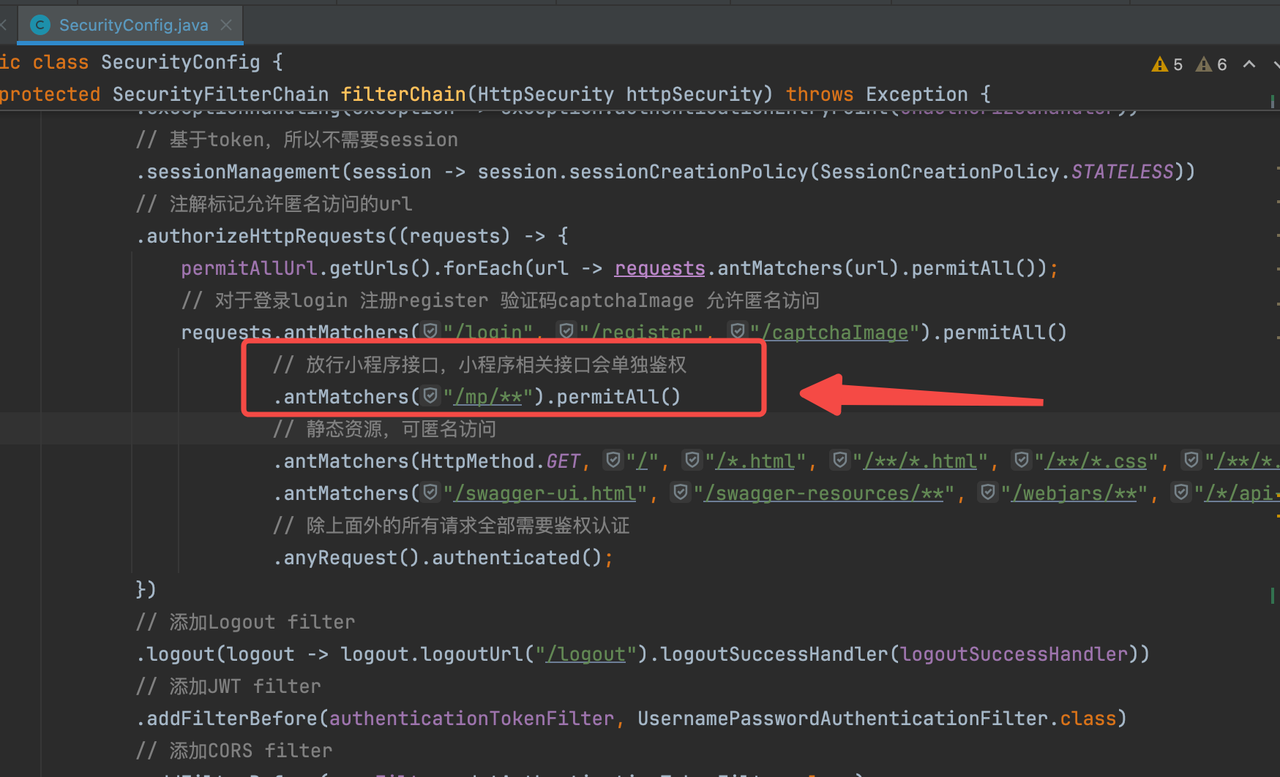Image resolution: width=1280 pixels, height=777 pixels.
Task: Click shield icon before "/mp/**" string
Action: point(431,397)
